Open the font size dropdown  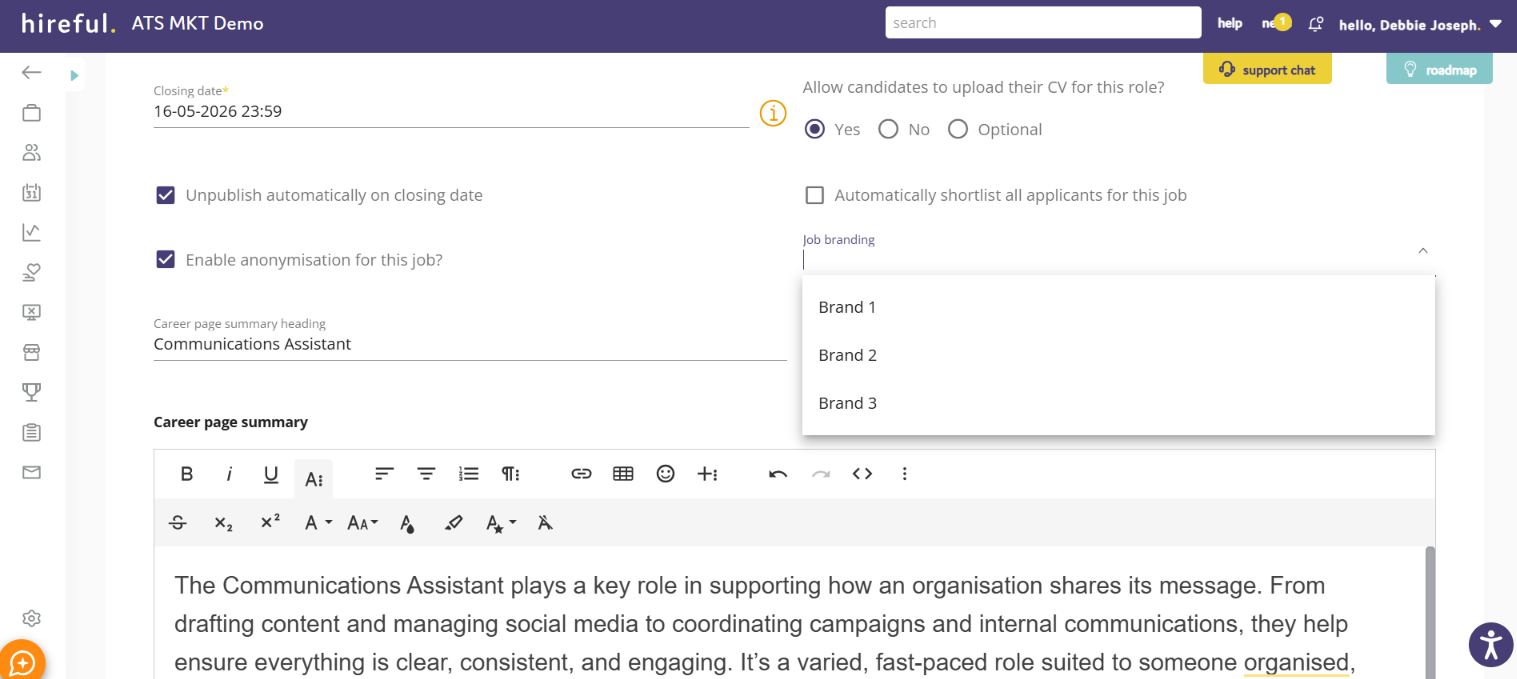[x=362, y=522]
